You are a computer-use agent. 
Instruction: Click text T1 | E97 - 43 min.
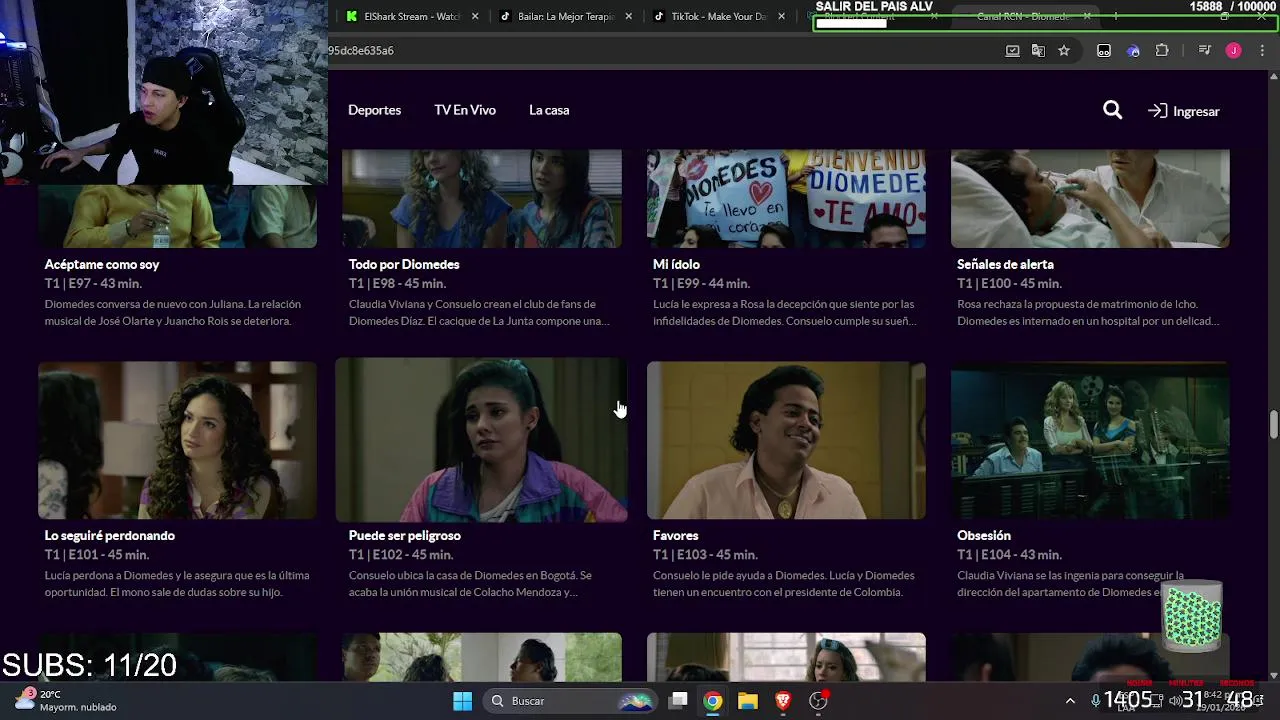pos(93,283)
